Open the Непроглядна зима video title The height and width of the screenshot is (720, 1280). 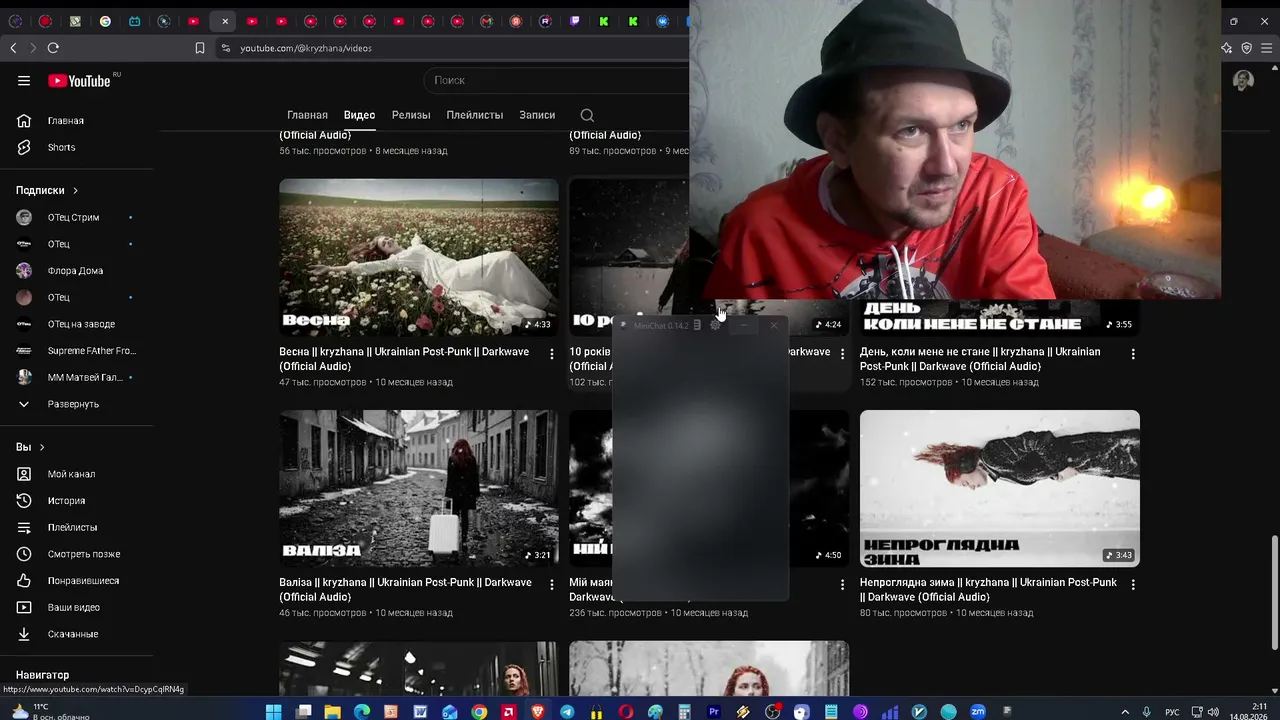(x=988, y=590)
